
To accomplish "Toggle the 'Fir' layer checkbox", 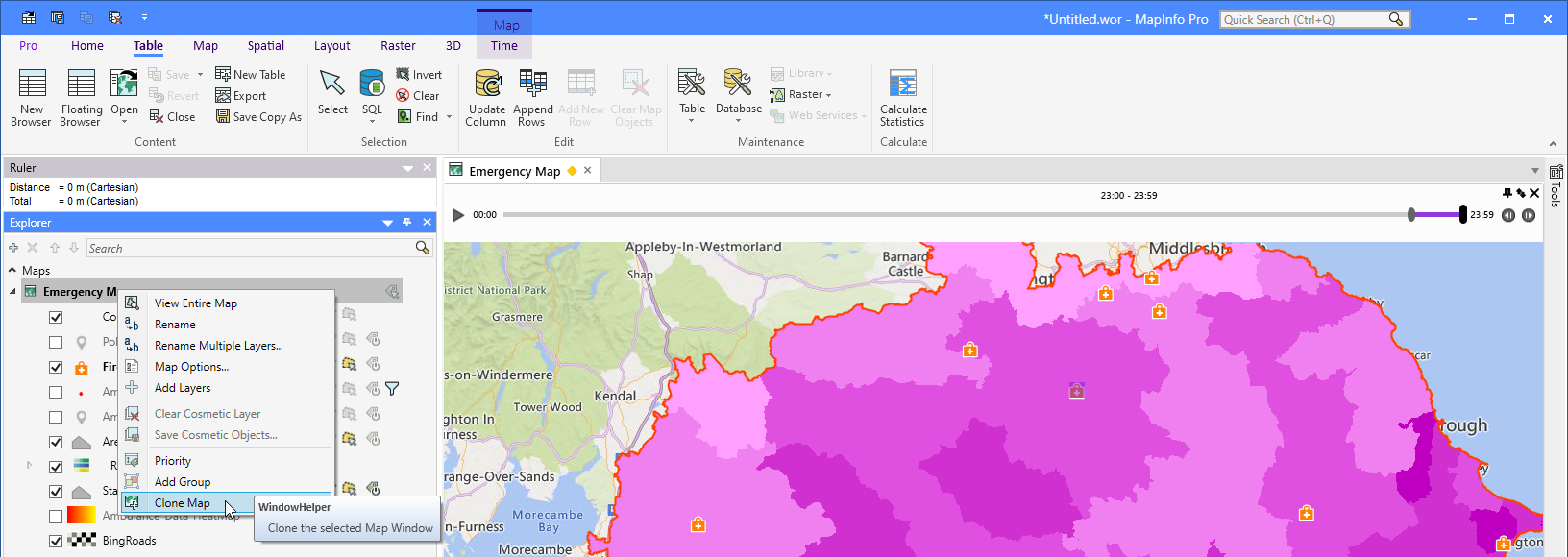I will [56, 367].
